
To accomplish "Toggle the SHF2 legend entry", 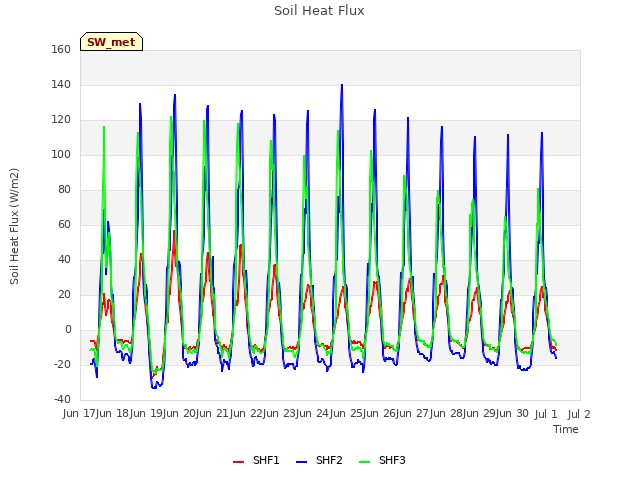I will point(319,460).
